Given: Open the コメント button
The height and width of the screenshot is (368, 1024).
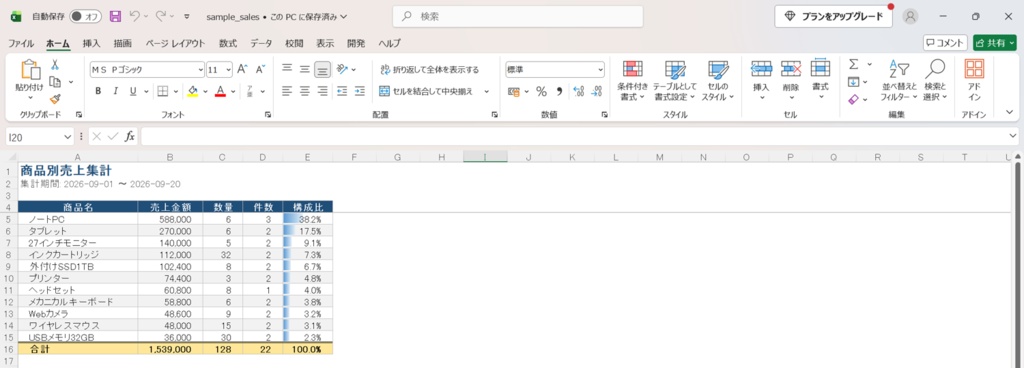Looking at the screenshot, I should pyautogui.click(x=945, y=42).
